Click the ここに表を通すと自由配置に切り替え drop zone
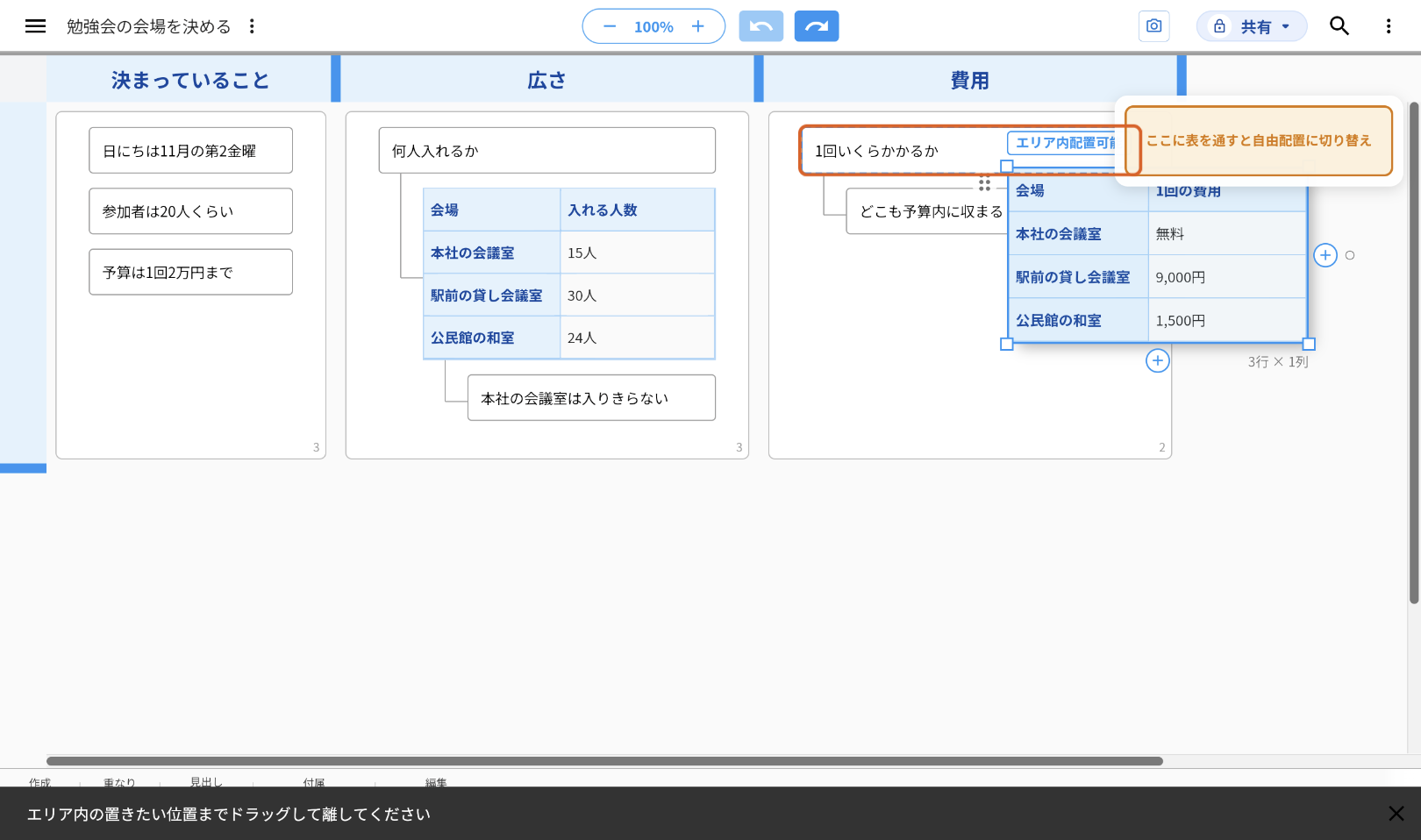The image size is (1421, 840). click(x=1259, y=140)
